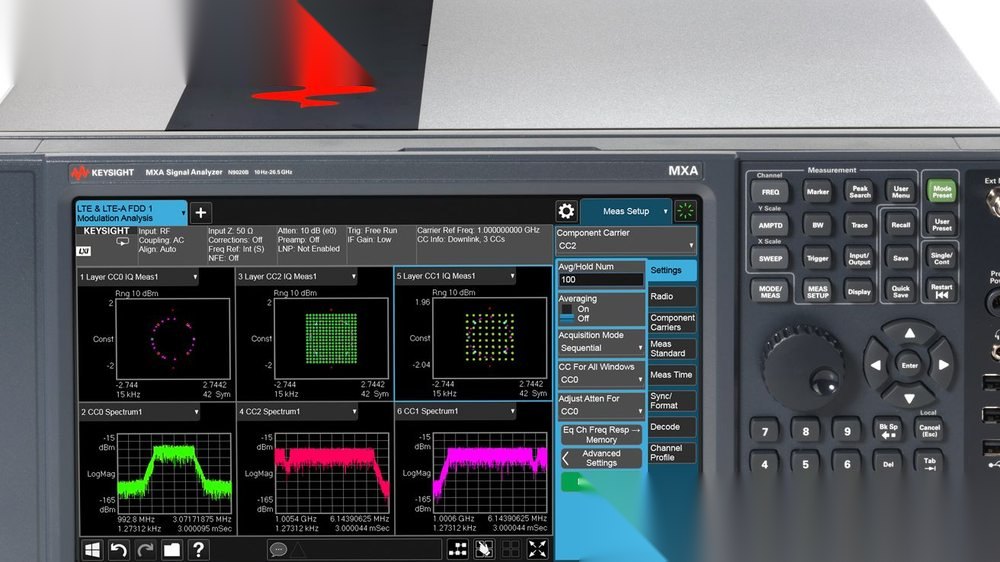Select LTE & LTE-A FDD 1 screen tab
The image size is (1000, 562).
click(131, 213)
